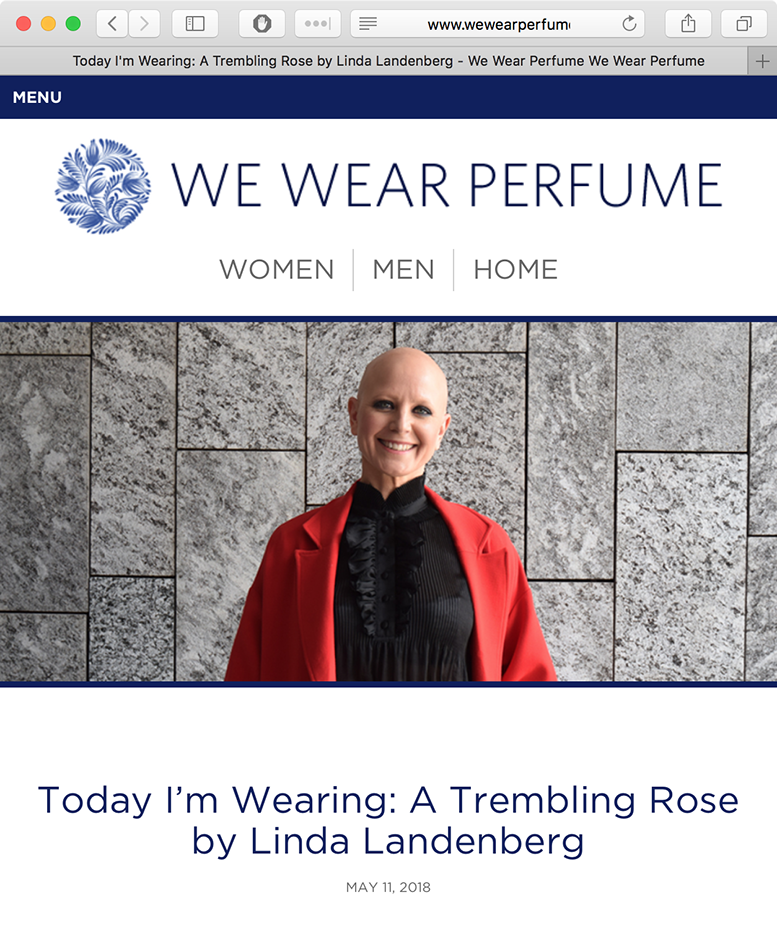This screenshot has width=777, height=944.
Task: Click the WE WEAR PERFUME site title
Action: tap(447, 185)
